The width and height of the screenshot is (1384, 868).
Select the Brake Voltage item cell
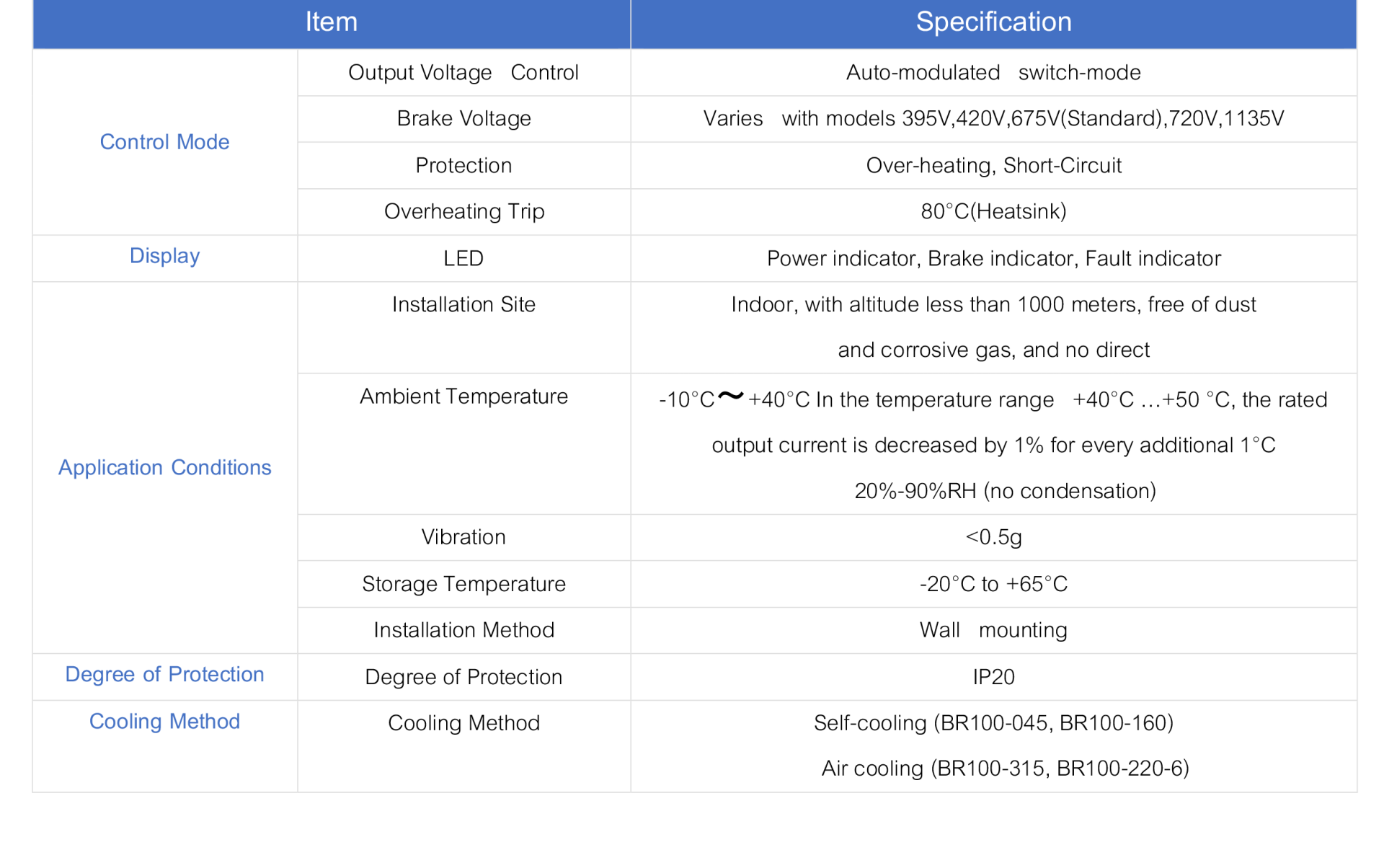[x=463, y=118]
